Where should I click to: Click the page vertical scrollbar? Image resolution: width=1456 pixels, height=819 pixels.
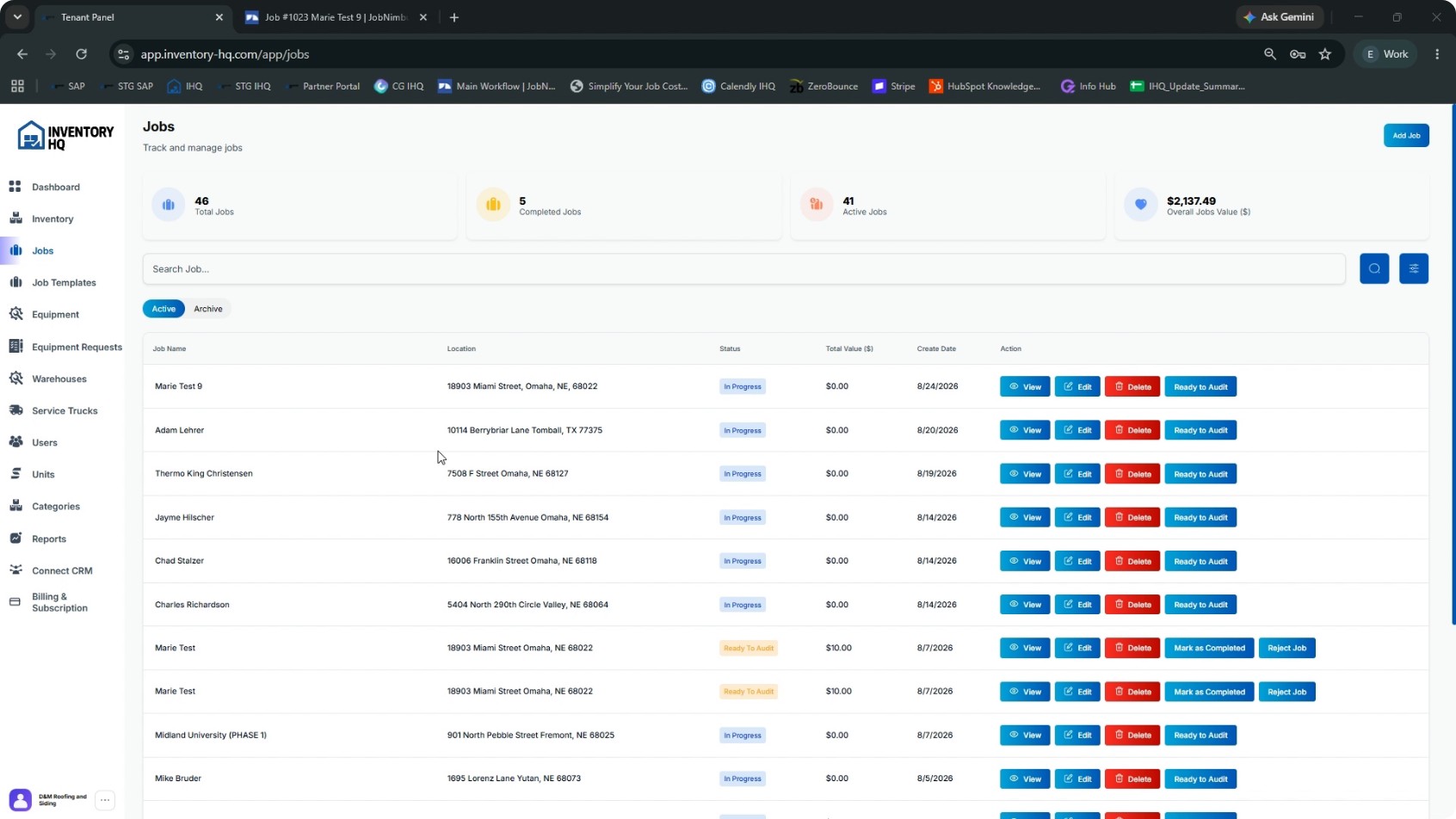1453,366
